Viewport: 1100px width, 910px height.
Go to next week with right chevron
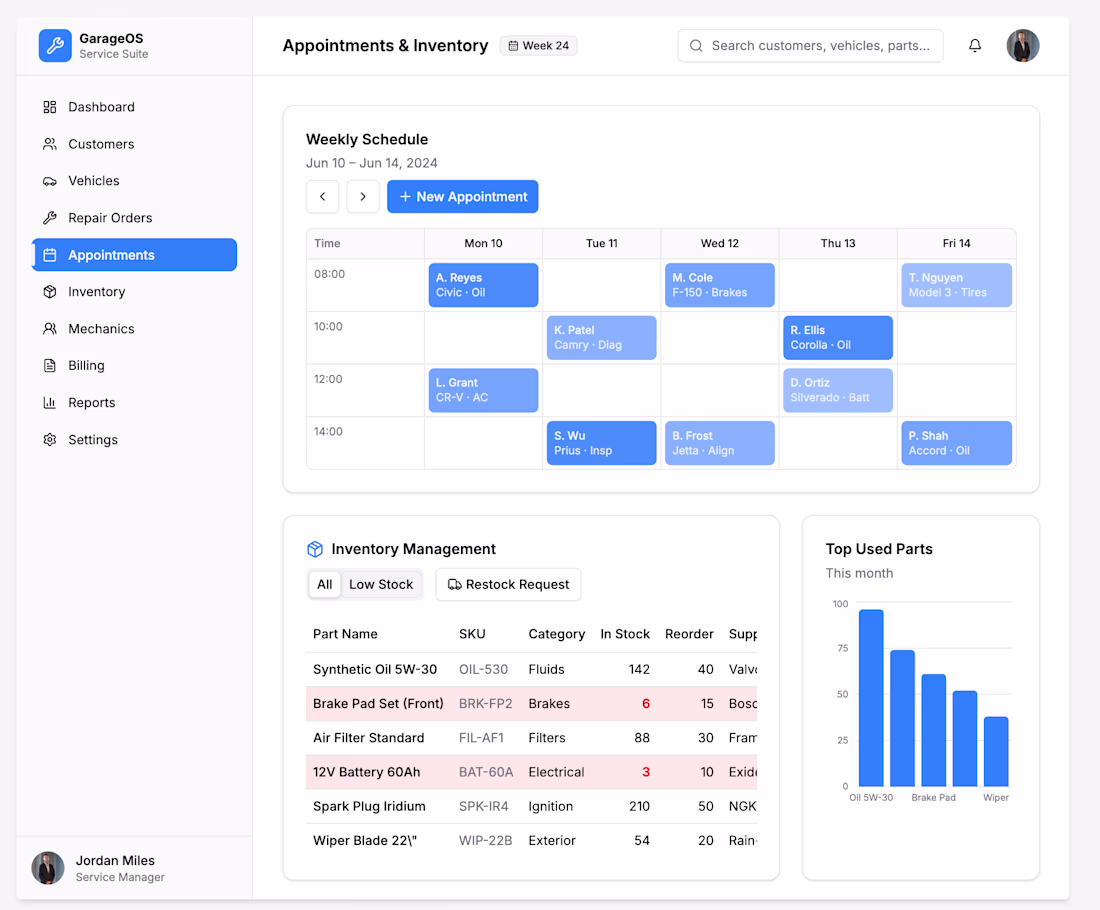(x=363, y=196)
